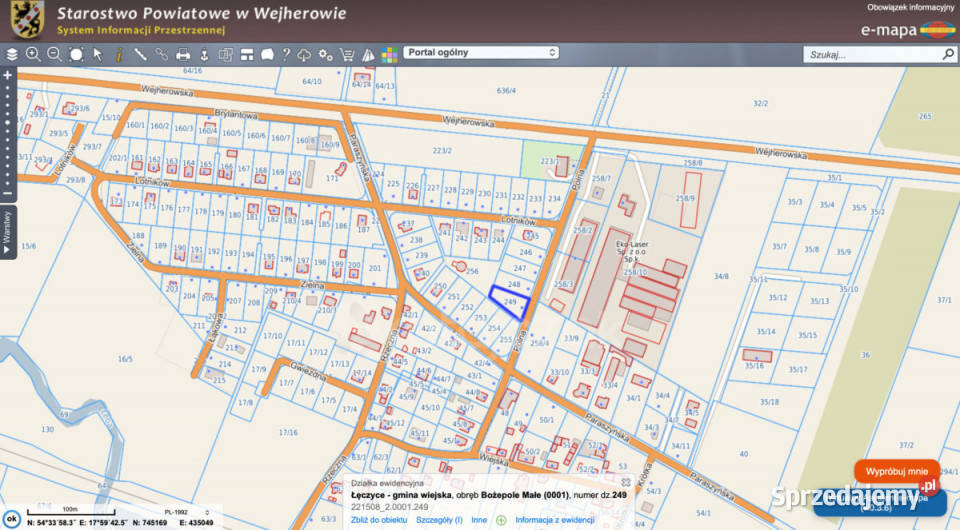Open the help question mark icon
The image size is (960, 530).
tap(286, 54)
